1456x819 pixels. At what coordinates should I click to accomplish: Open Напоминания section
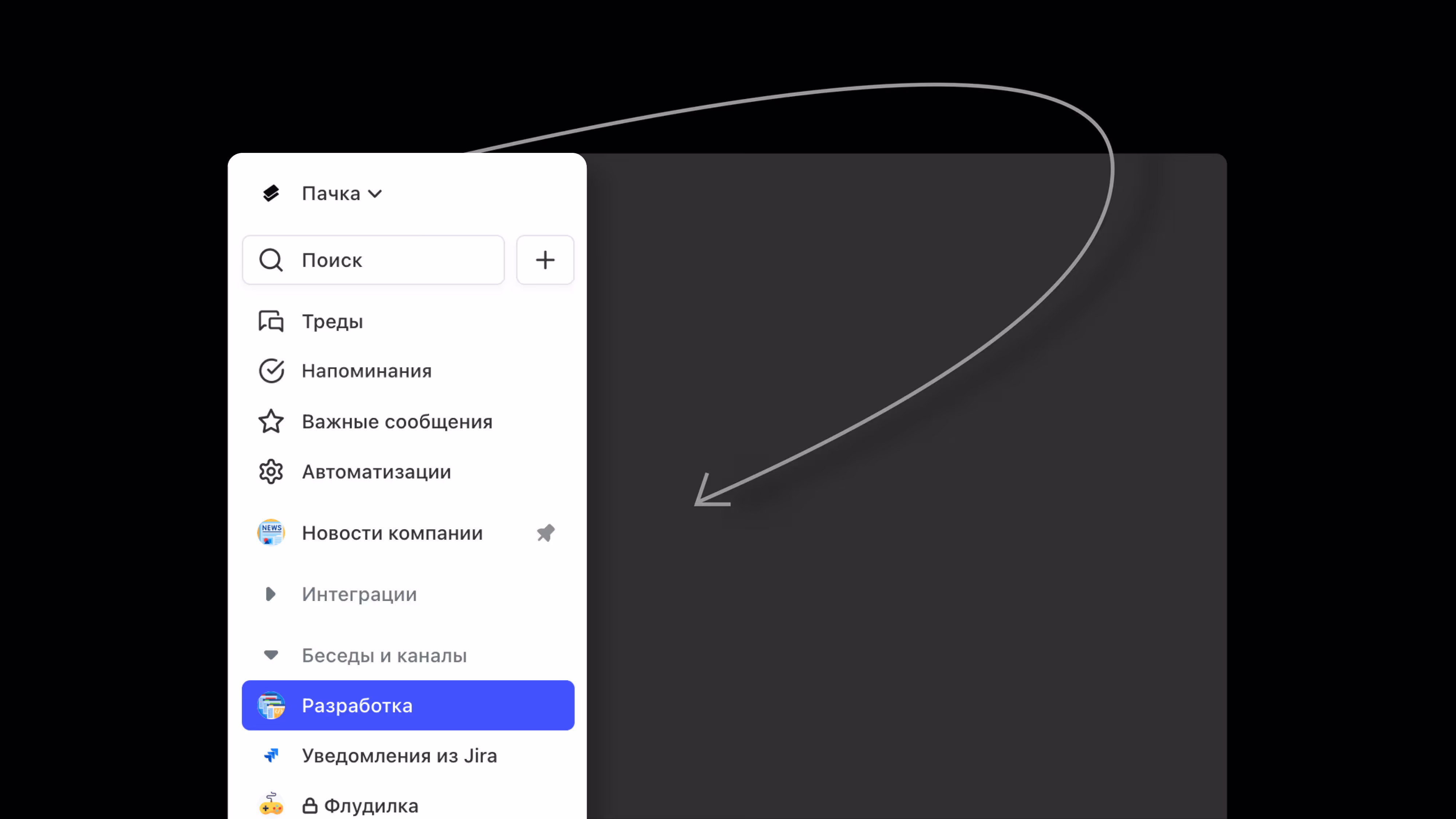(408, 371)
